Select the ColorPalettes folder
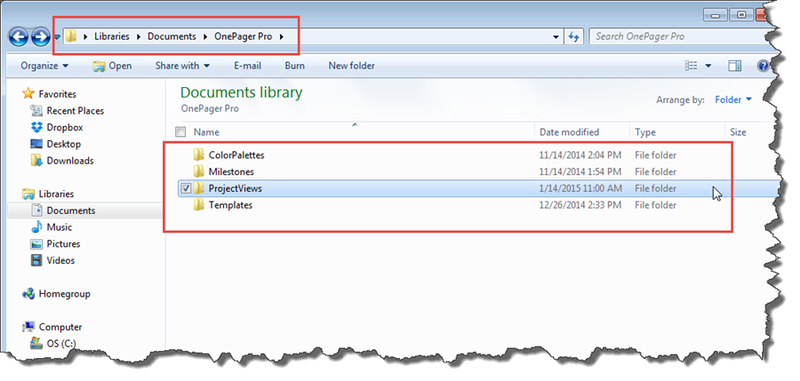Viewport: 800px width, 381px height. click(236, 155)
